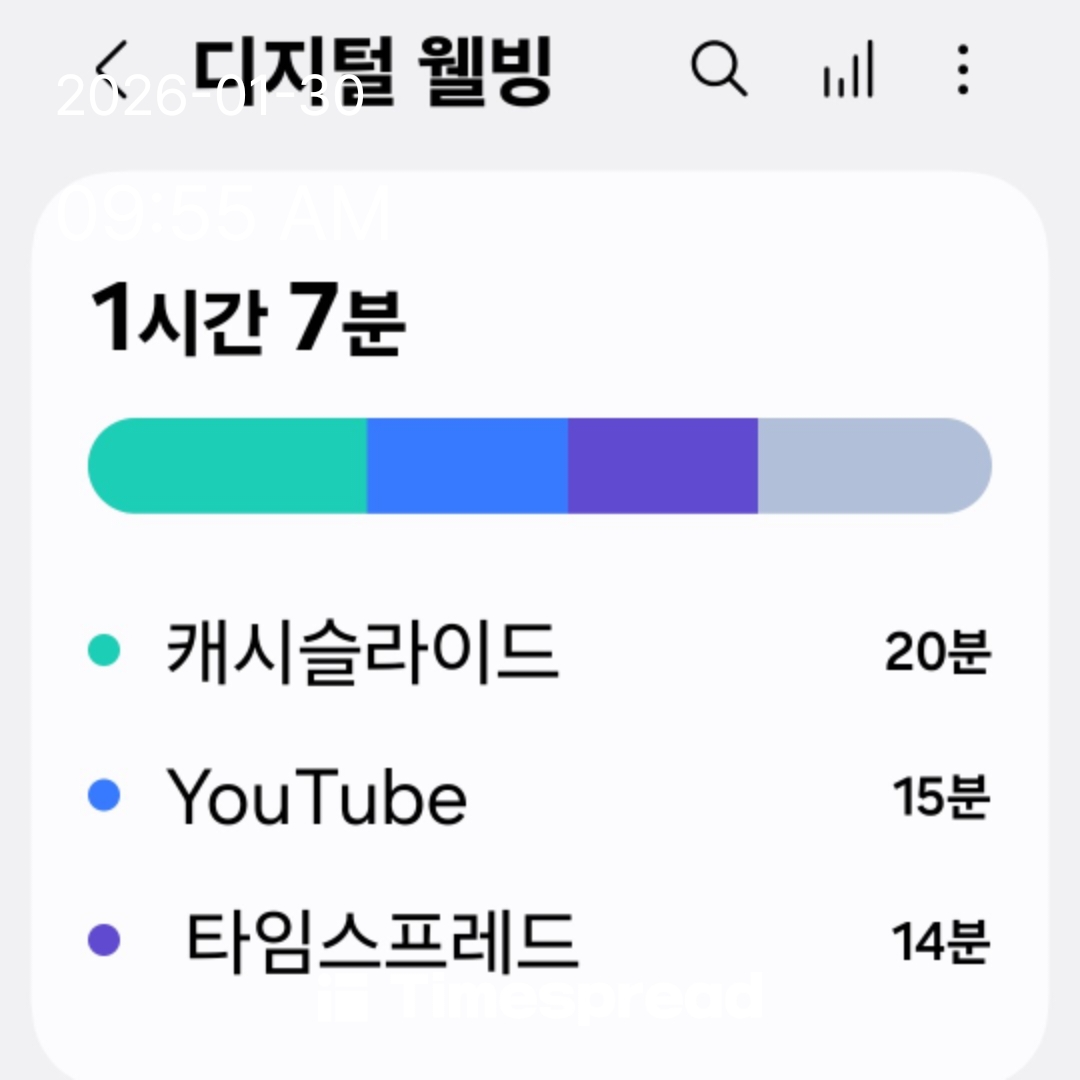Tap the 20분 usage duration
Image resolution: width=1080 pixels, height=1080 pixels.
click(937, 653)
